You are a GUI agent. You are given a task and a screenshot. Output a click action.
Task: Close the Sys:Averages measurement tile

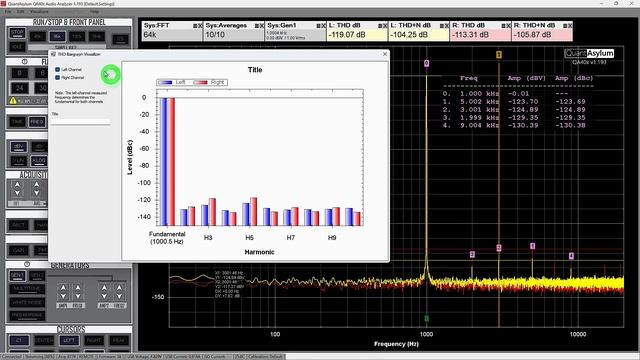(261, 26)
